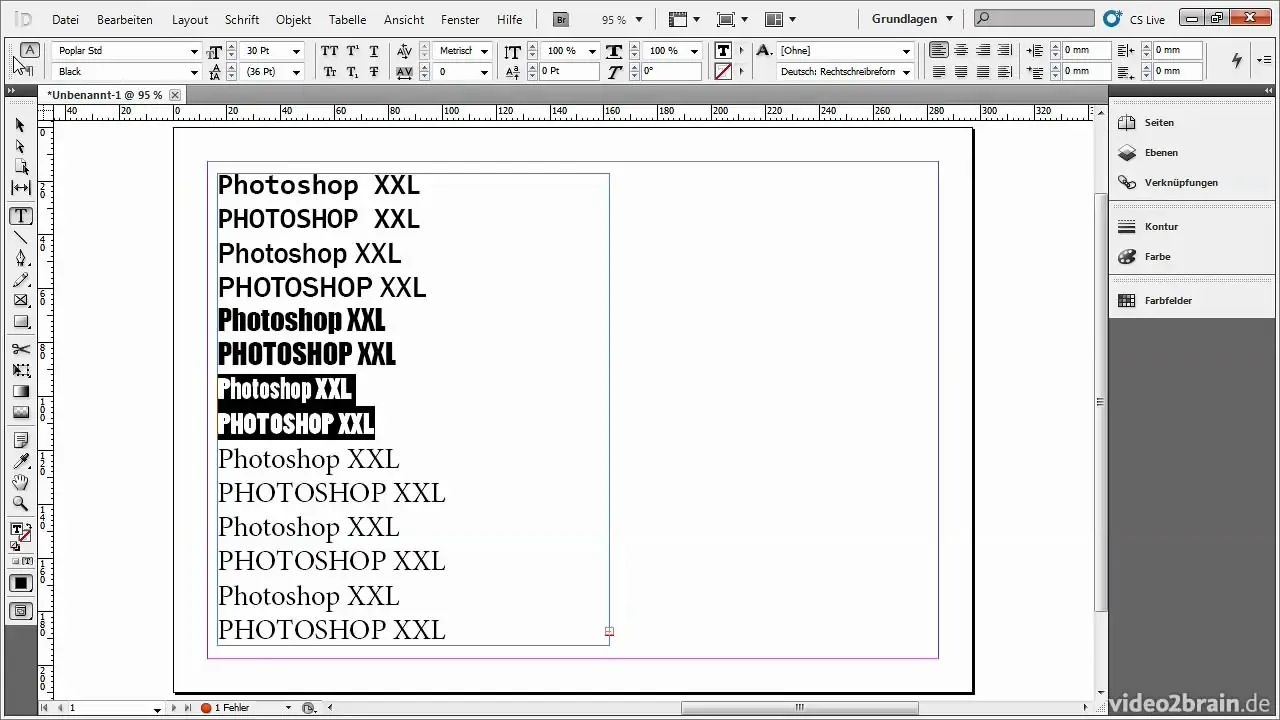This screenshot has width=1280, height=720.
Task: Toggle All Caps formatting
Action: 331,51
